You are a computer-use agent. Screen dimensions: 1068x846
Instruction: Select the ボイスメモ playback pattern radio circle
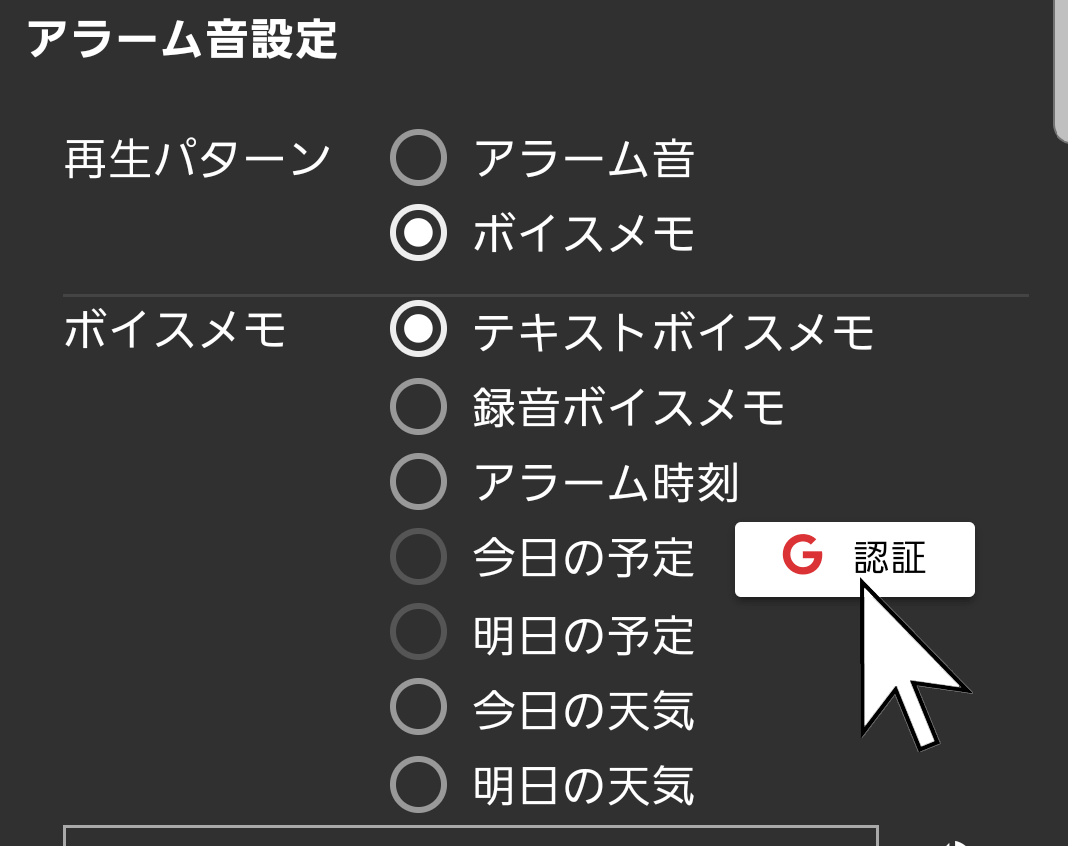pyautogui.click(x=417, y=233)
